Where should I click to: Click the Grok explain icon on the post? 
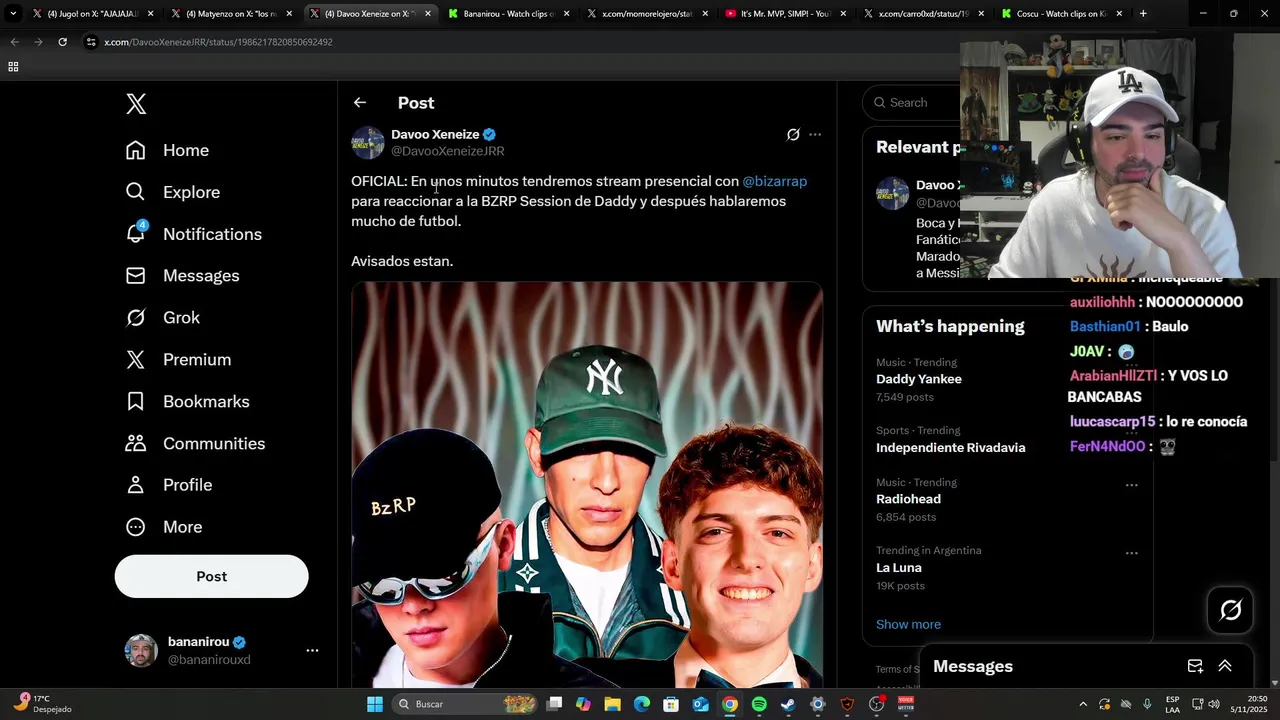point(793,134)
